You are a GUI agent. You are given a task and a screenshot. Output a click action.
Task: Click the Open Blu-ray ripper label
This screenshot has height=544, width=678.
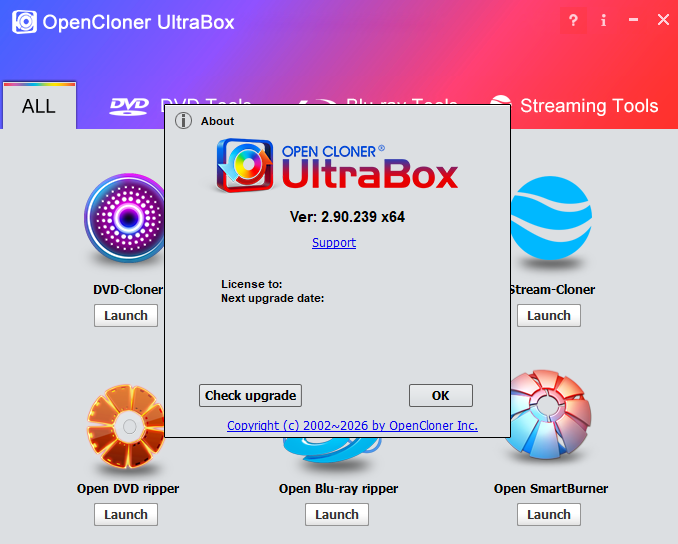(x=338, y=489)
